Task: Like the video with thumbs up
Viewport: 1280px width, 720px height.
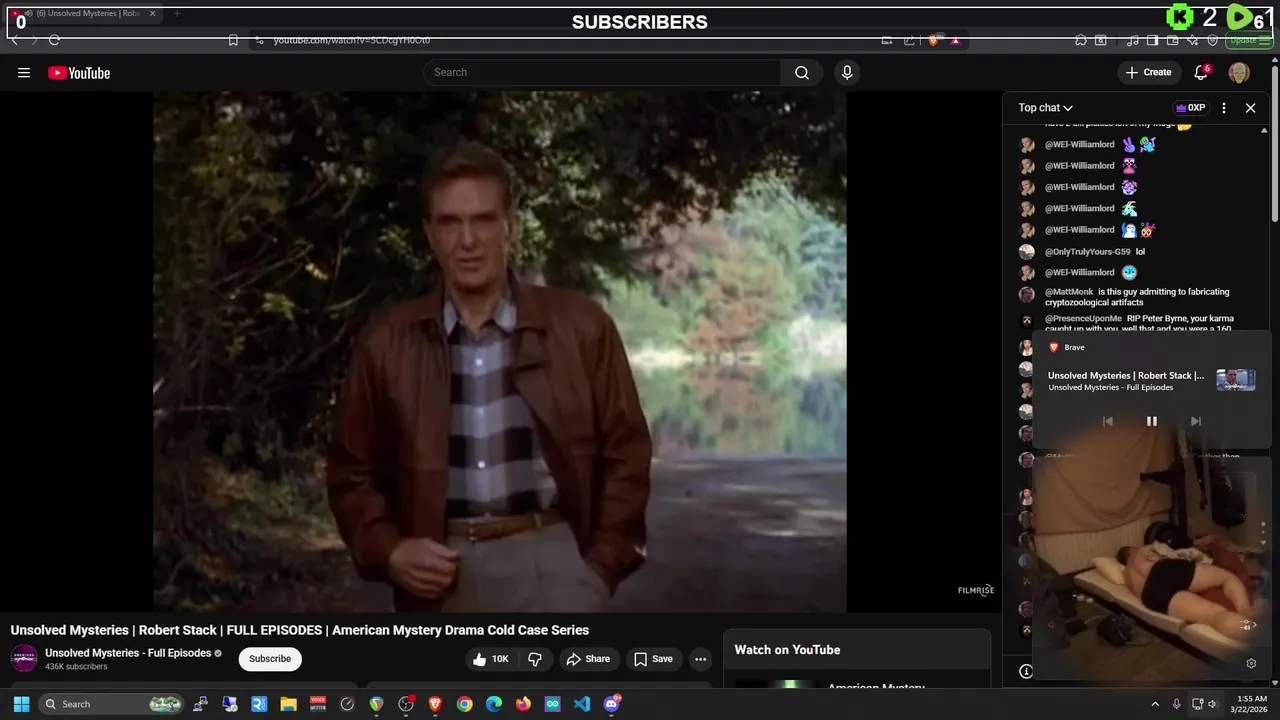Action: pyautogui.click(x=491, y=659)
